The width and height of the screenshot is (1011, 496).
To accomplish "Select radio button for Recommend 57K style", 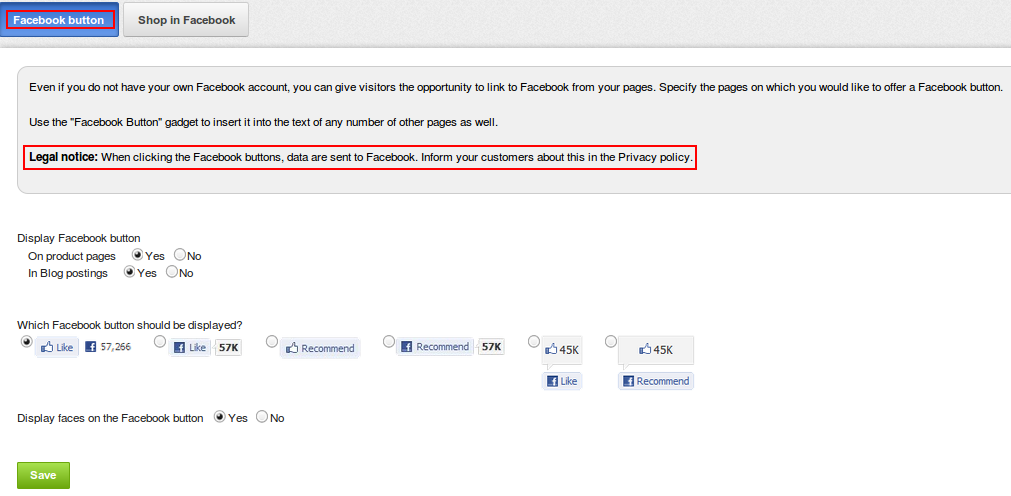I will point(389,341).
